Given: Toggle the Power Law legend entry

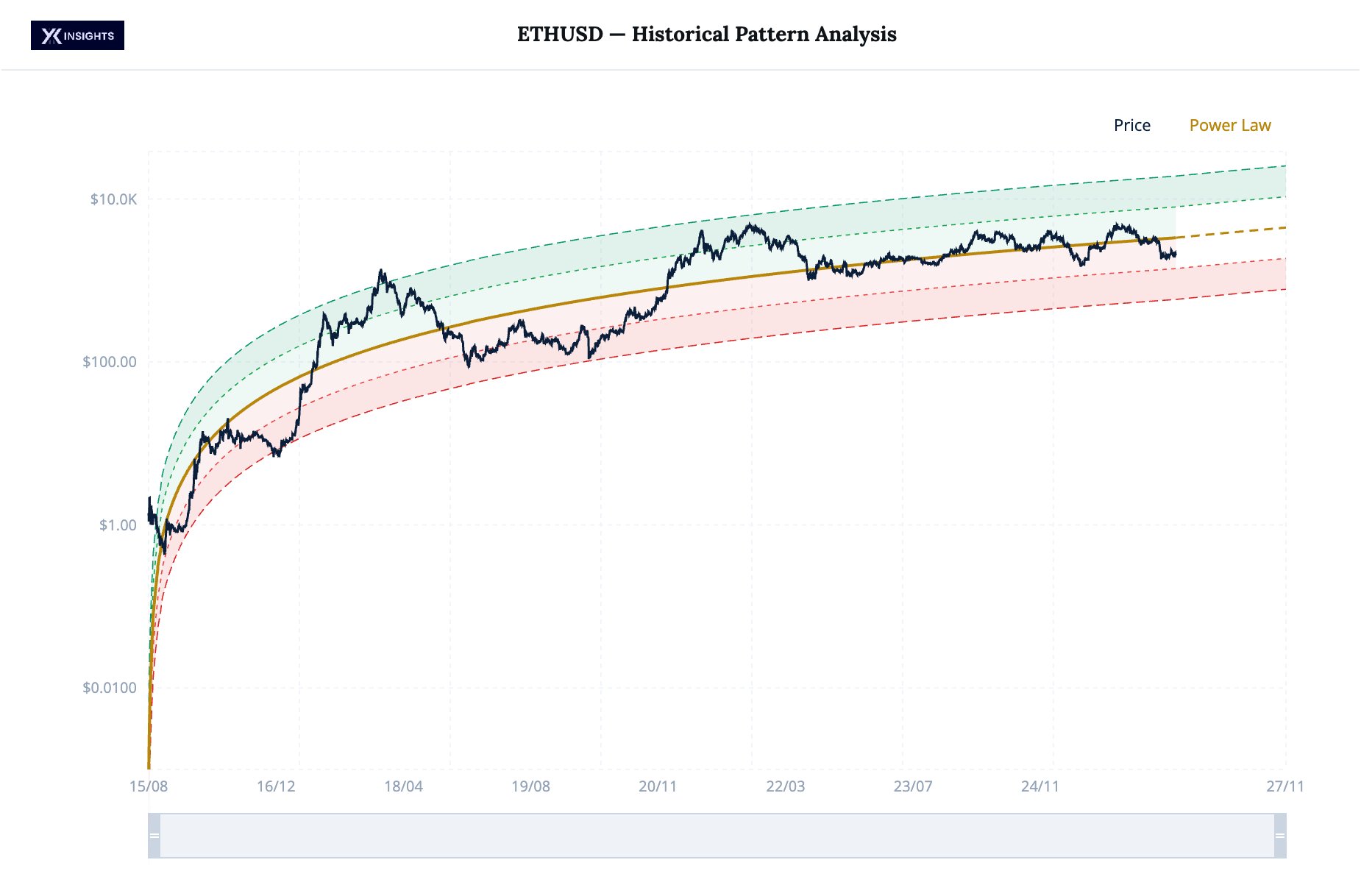Looking at the screenshot, I should (1229, 126).
